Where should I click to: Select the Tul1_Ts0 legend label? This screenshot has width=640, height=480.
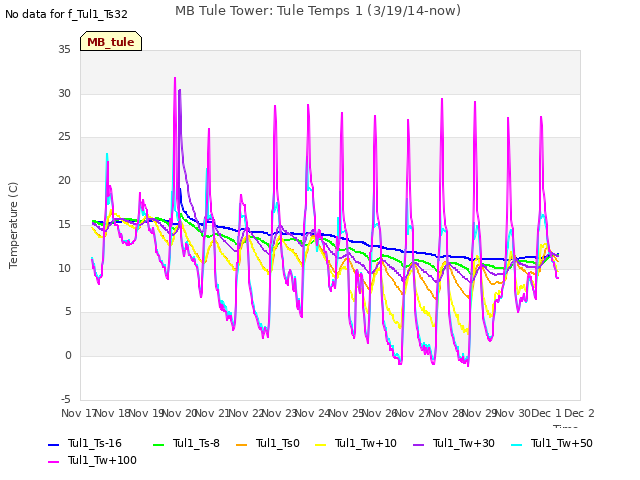278,443
